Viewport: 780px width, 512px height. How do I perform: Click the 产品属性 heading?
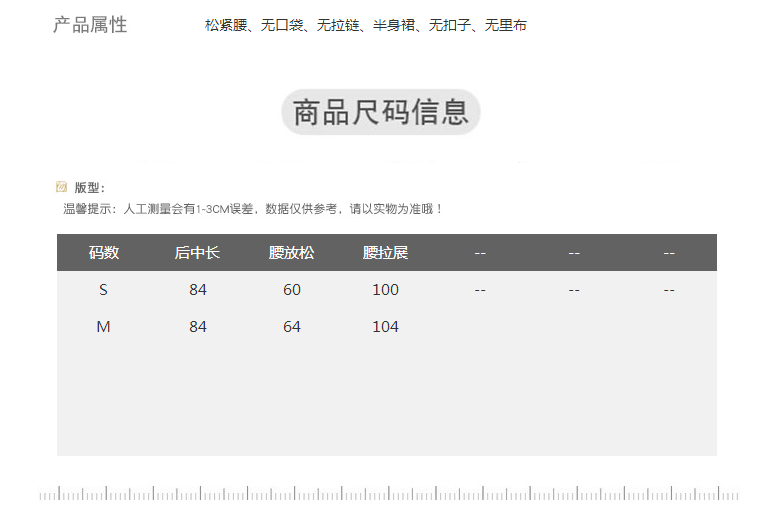tap(90, 25)
